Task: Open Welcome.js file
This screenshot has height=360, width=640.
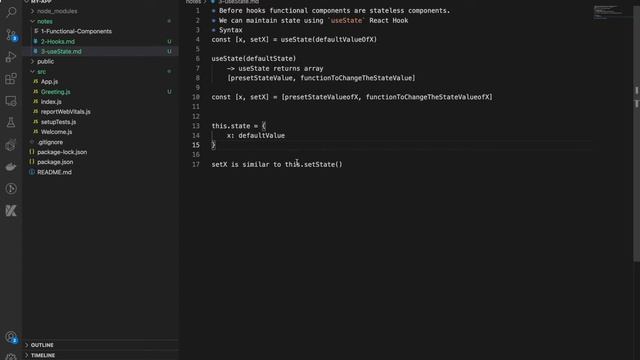Action: pos(56,132)
